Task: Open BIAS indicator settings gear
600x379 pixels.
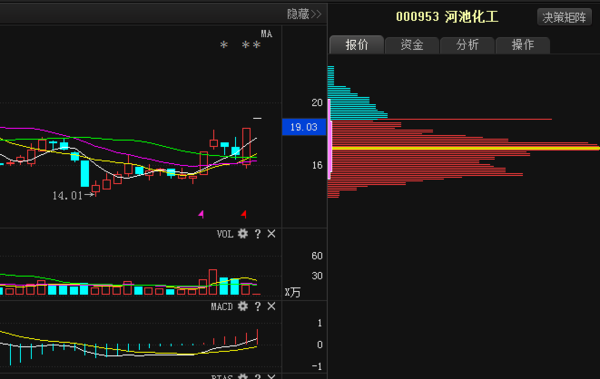Action: click(243, 376)
